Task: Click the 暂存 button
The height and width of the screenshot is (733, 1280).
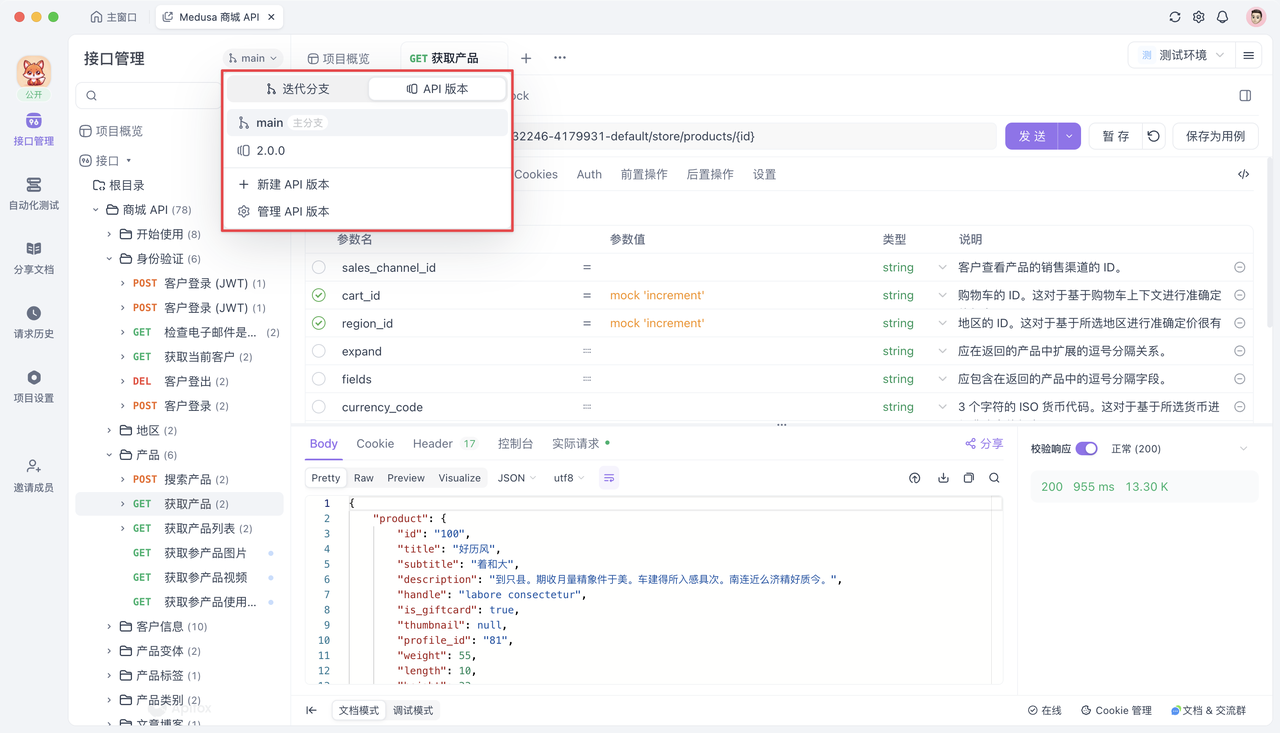Action: [1116, 136]
